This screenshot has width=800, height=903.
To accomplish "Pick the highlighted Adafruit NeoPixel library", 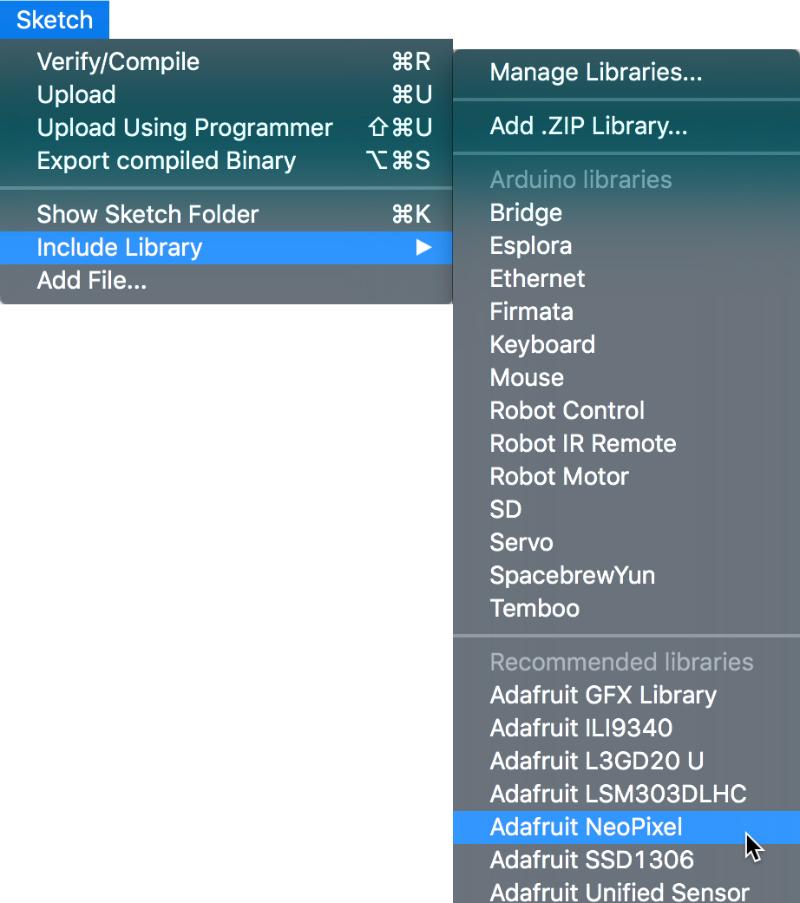I will click(x=627, y=827).
